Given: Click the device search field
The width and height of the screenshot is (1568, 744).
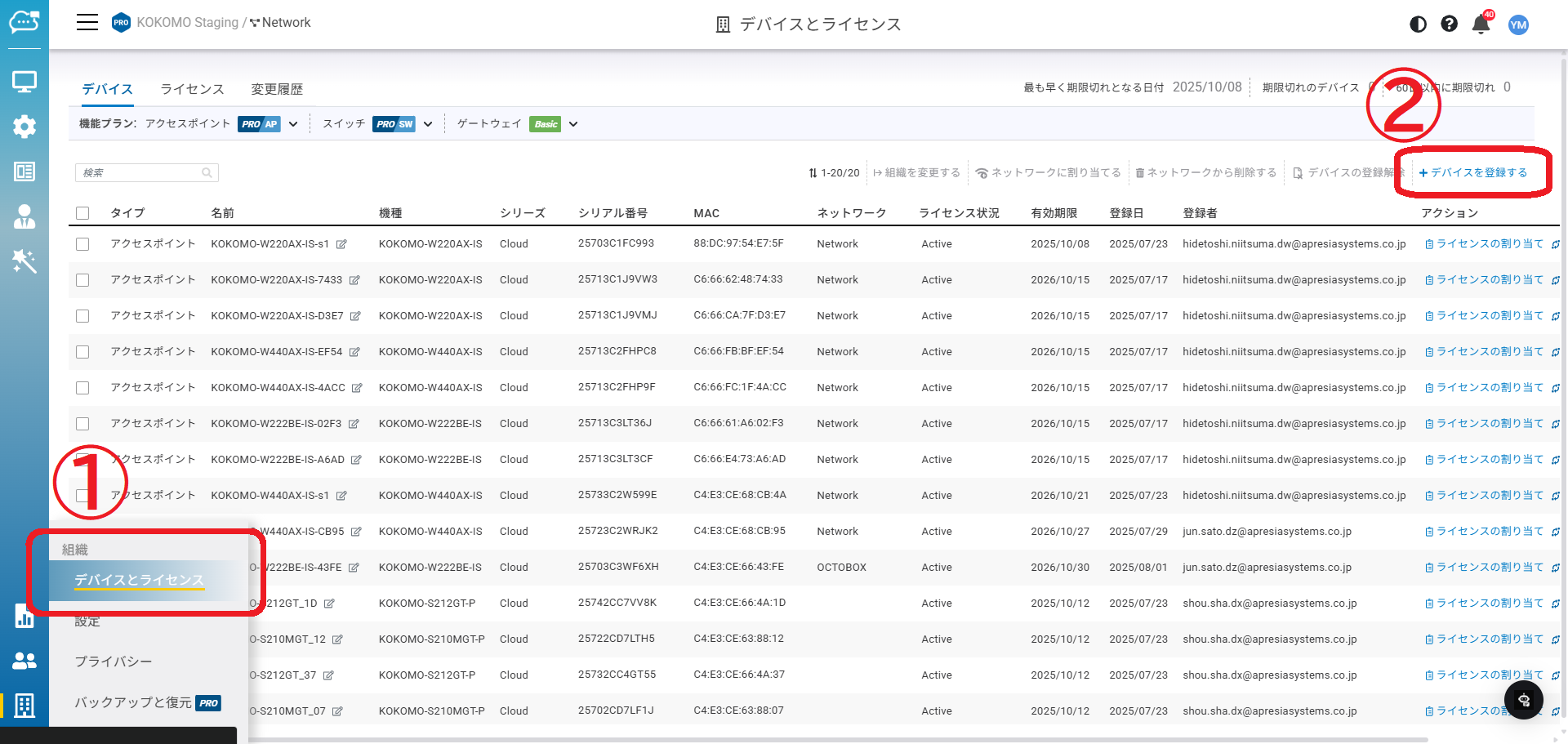Looking at the screenshot, I should pyautogui.click(x=147, y=172).
